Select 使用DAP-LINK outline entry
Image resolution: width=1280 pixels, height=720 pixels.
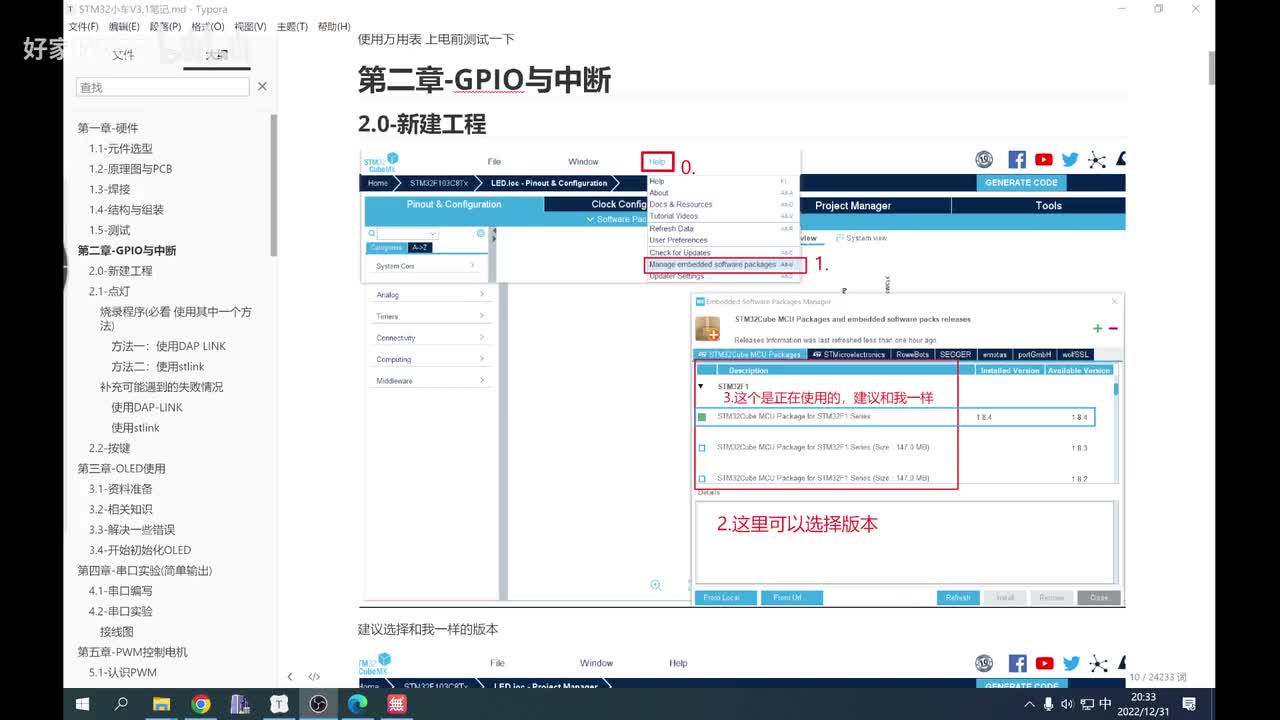[x=147, y=407]
